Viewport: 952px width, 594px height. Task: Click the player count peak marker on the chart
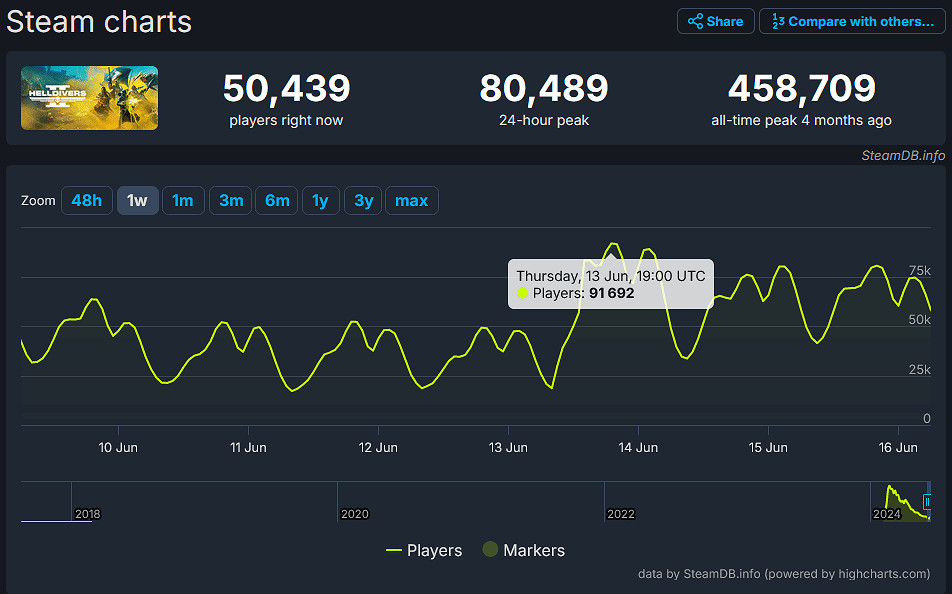pos(613,243)
